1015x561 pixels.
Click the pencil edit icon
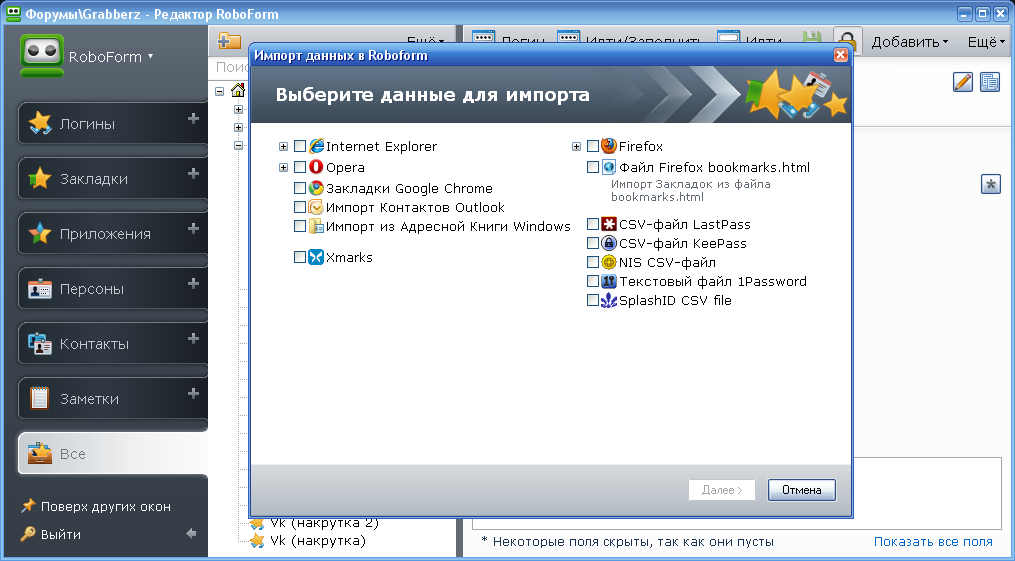click(963, 82)
